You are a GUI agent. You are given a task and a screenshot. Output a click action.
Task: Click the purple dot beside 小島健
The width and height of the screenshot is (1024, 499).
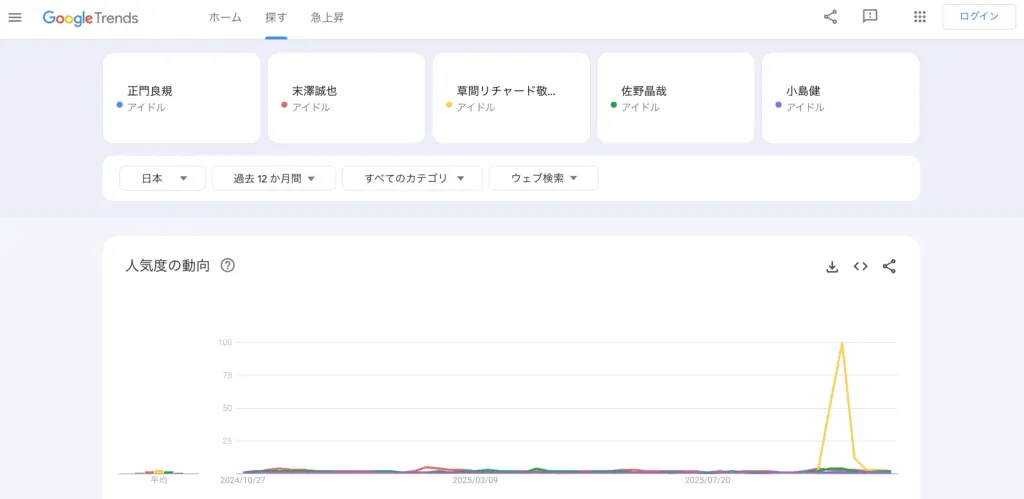tap(778, 105)
